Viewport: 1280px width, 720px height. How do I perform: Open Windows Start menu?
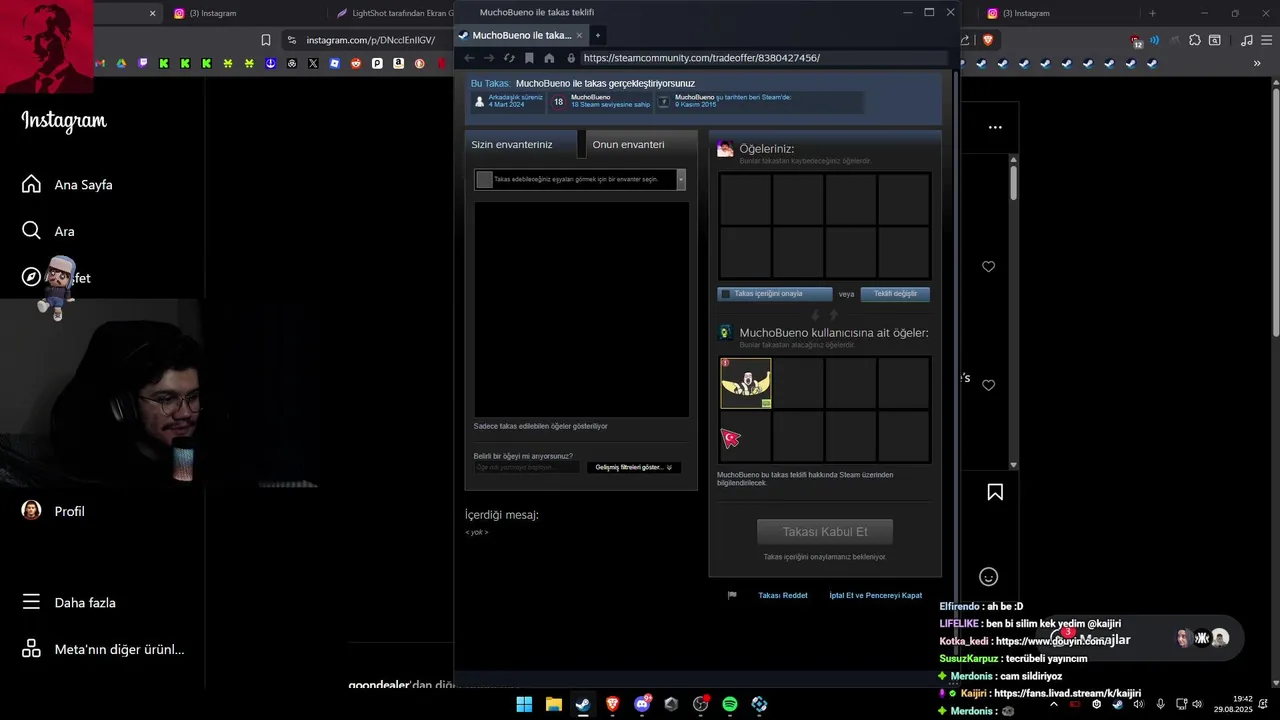[x=524, y=704]
